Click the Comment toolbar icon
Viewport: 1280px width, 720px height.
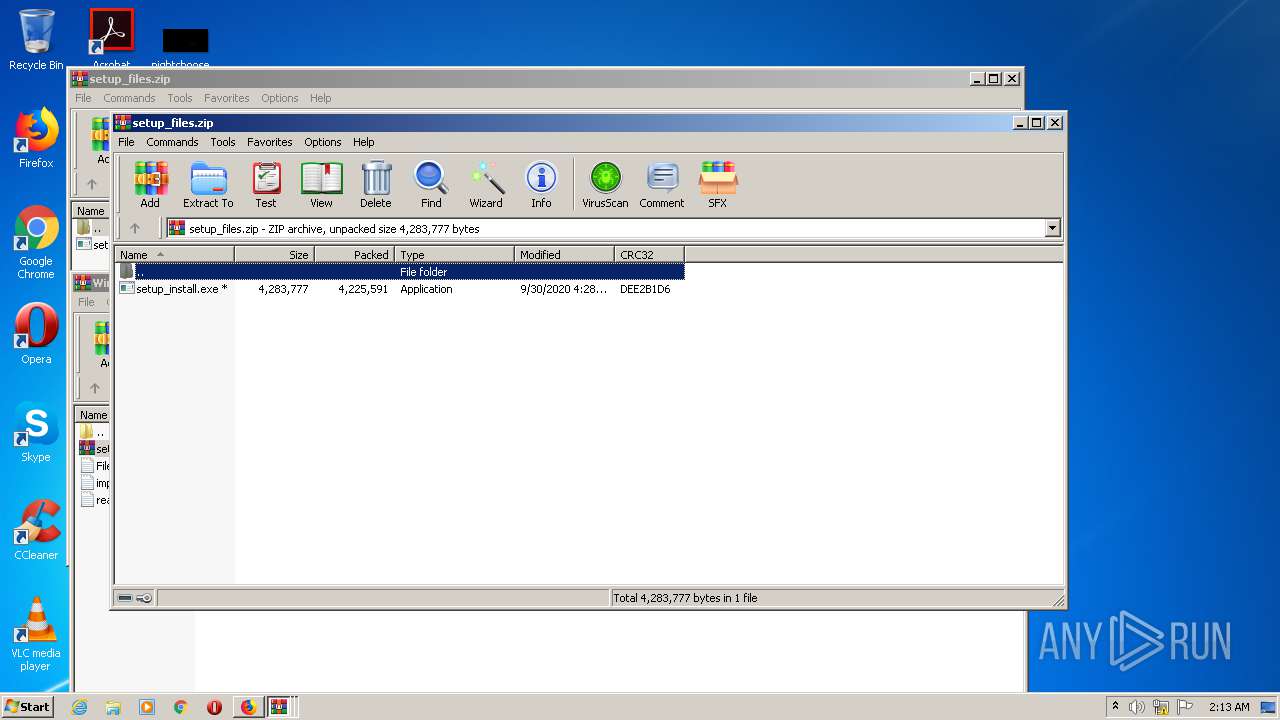tap(662, 185)
